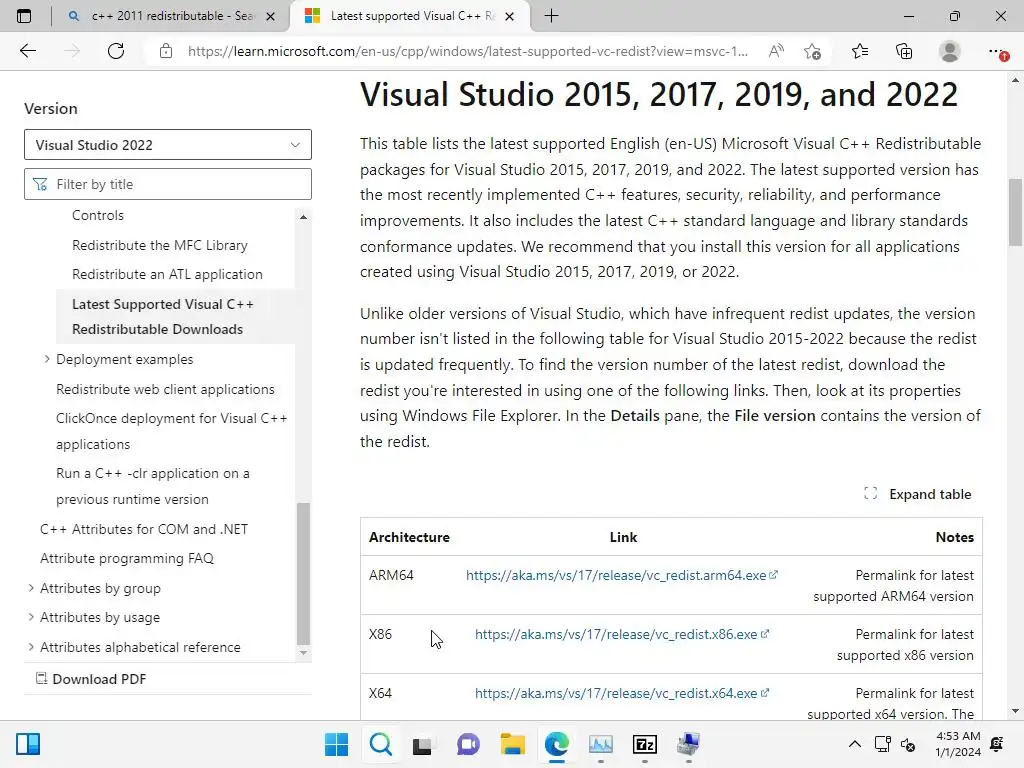Select 'Latest supported Visual C++' tab

[410, 16]
